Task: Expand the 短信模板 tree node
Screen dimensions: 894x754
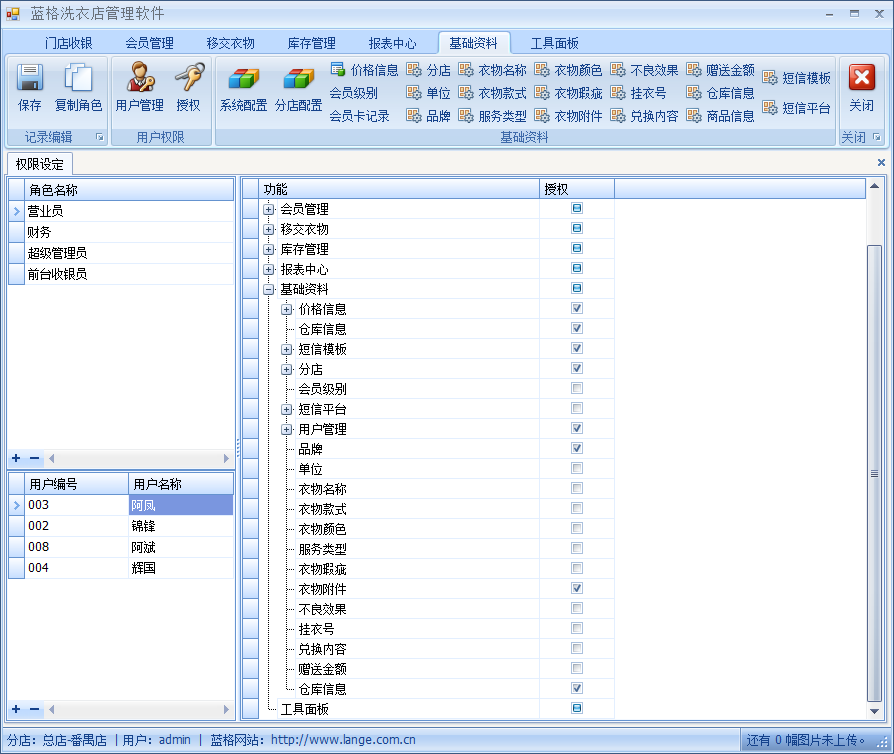Action: tap(287, 349)
